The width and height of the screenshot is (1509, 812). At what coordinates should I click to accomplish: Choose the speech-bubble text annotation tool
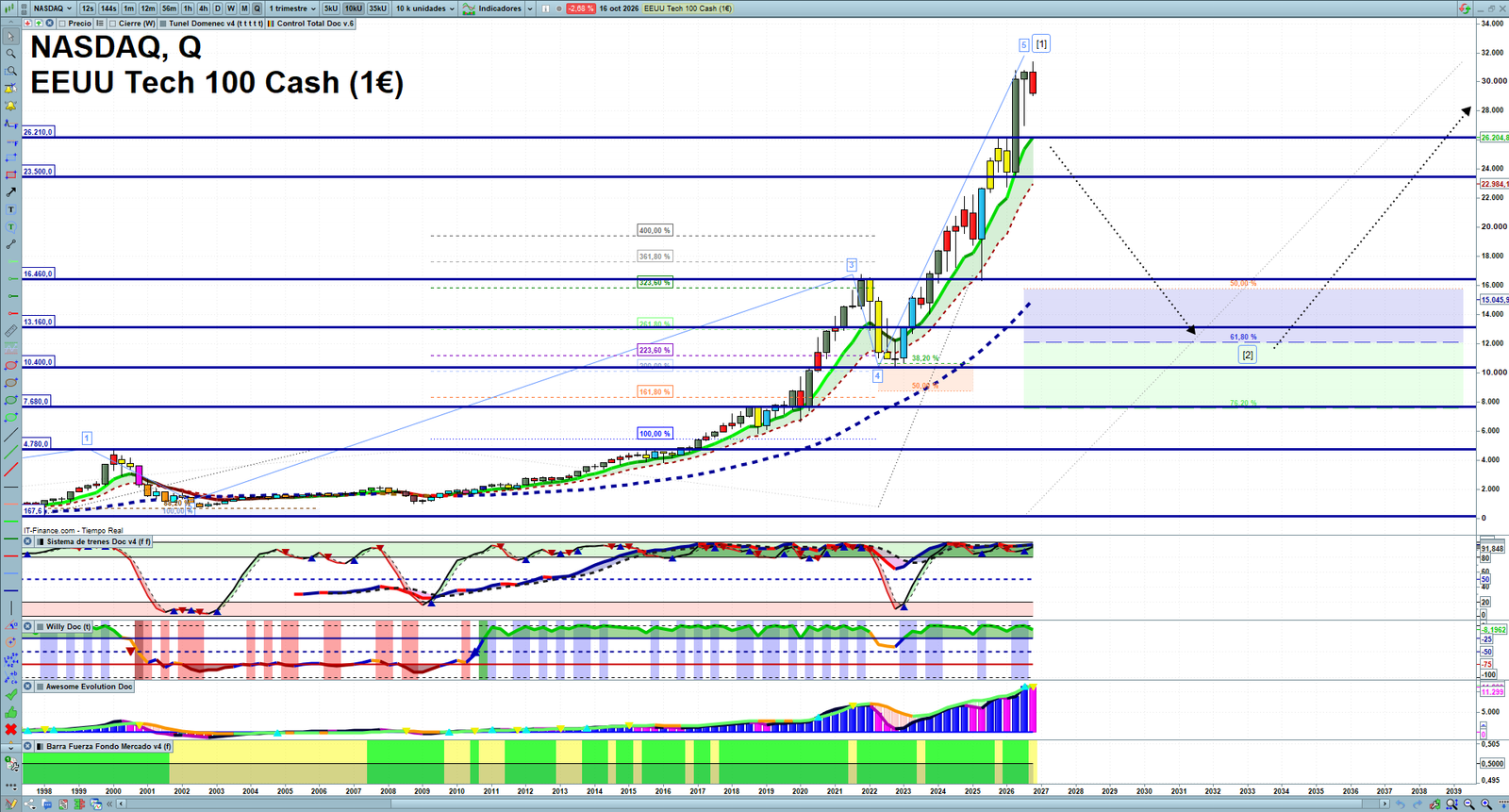pos(10,226)
